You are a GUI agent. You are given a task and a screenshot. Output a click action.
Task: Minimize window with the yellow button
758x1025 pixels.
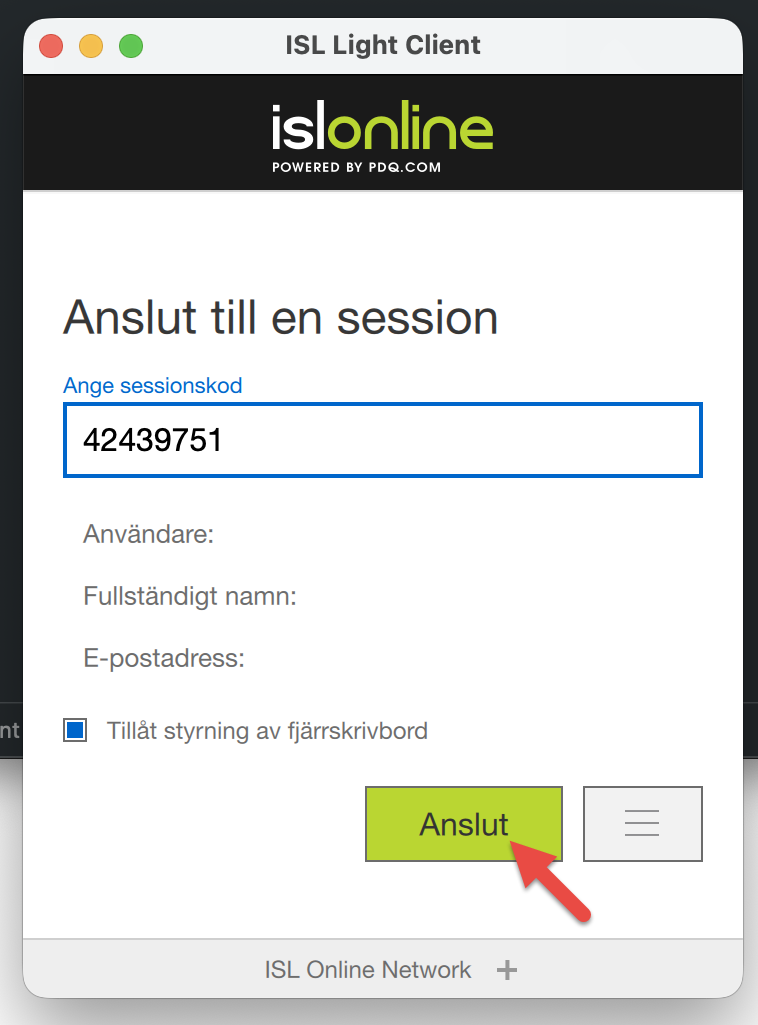click(91, 46)
